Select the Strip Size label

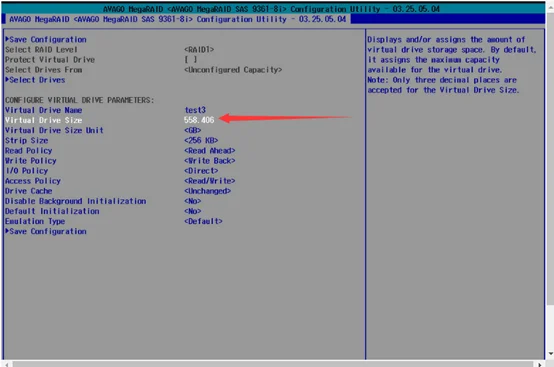pos(26,141)
